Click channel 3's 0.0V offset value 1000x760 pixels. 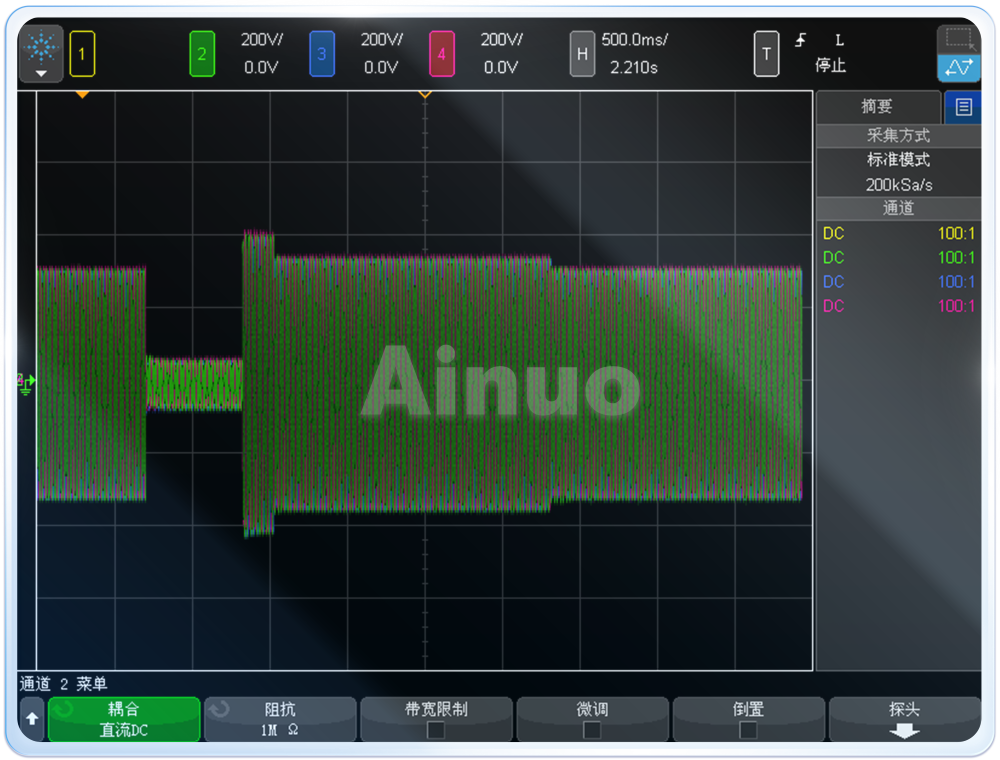381,67
